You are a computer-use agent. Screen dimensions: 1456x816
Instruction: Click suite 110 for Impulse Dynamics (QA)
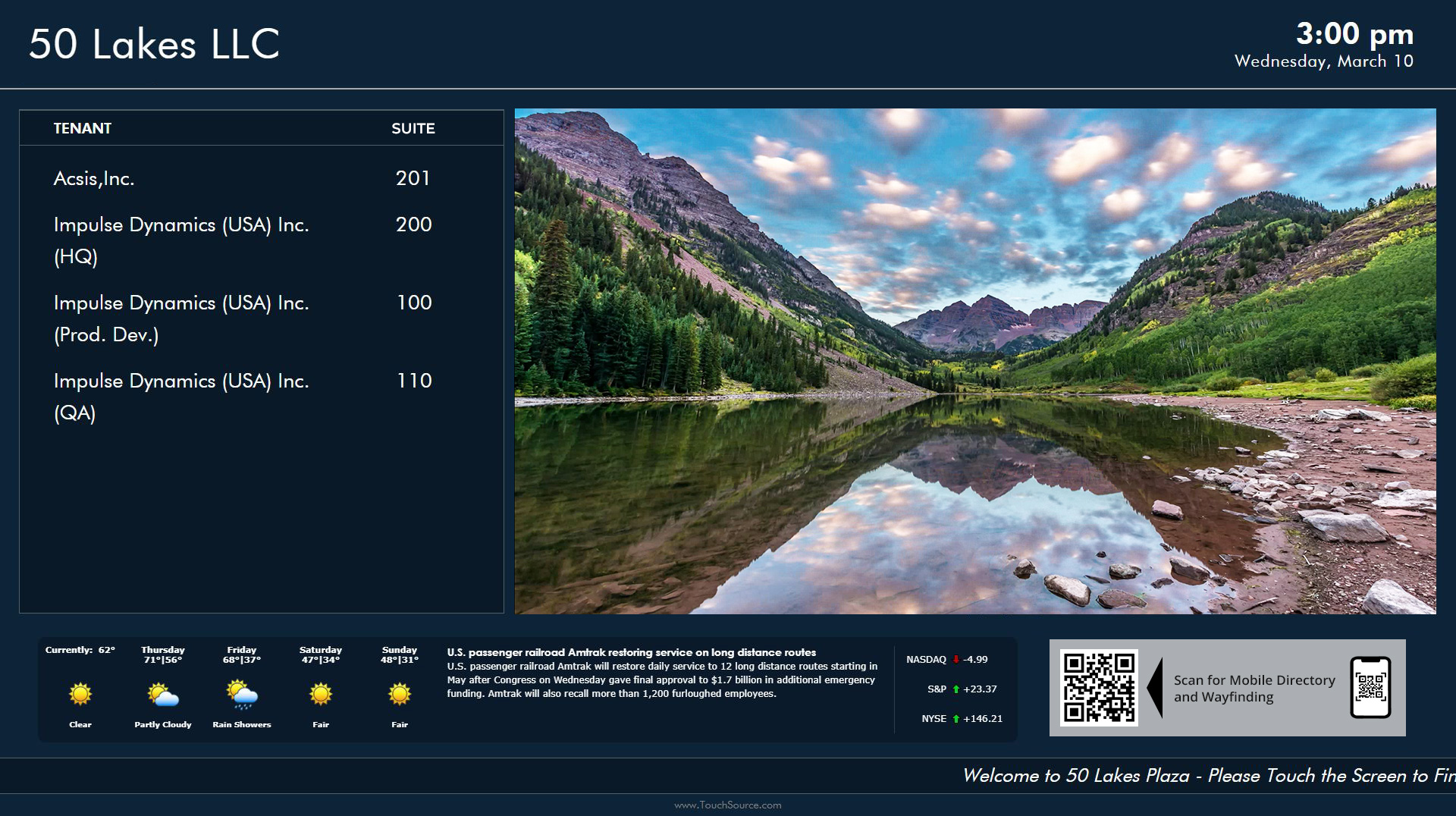[x=414, y=381]
